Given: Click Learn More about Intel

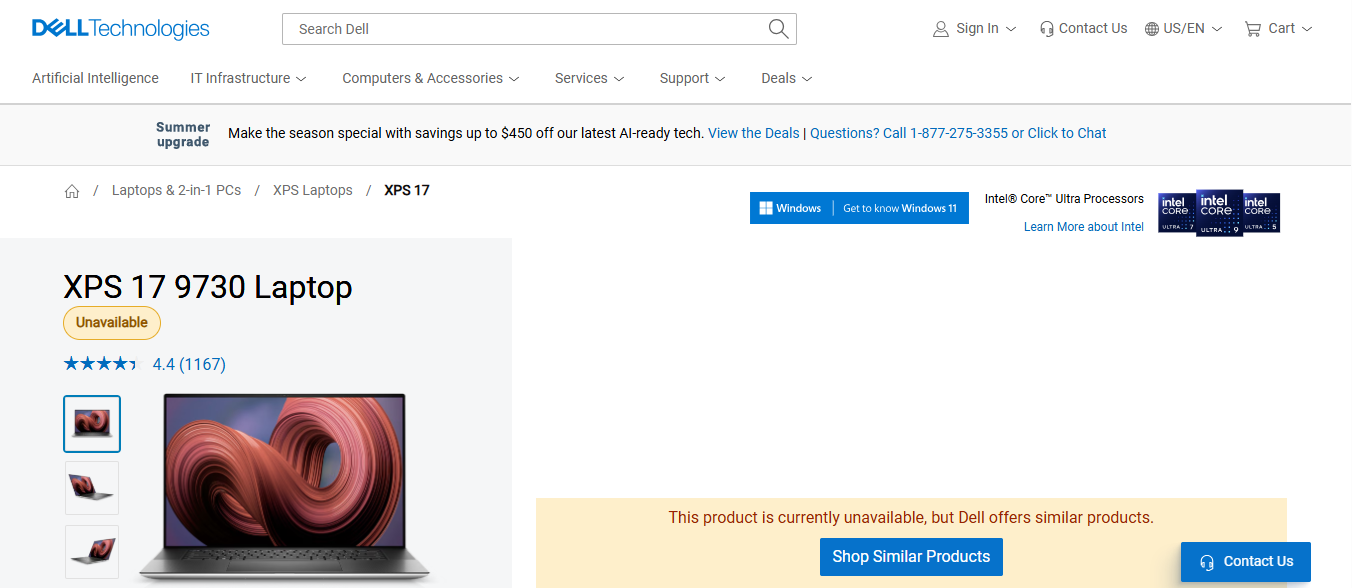Looking at the screenshot, I should click(1083, 226).
